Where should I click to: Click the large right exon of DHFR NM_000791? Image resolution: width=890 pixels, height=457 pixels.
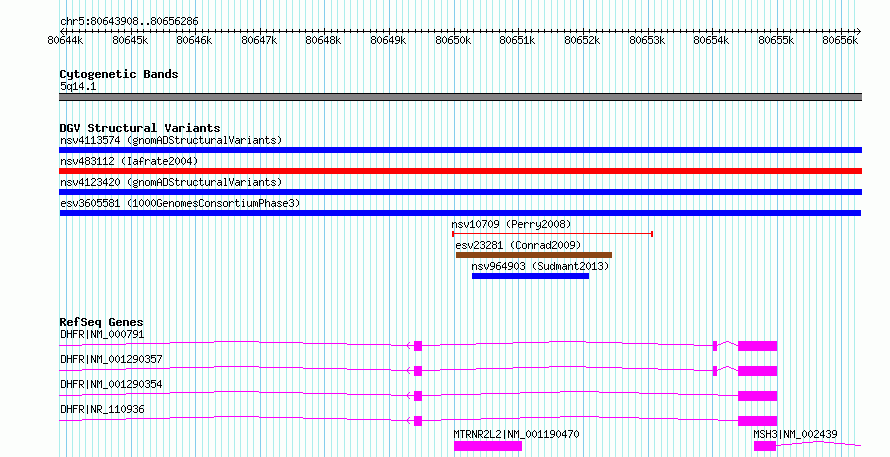pos(757,346)
